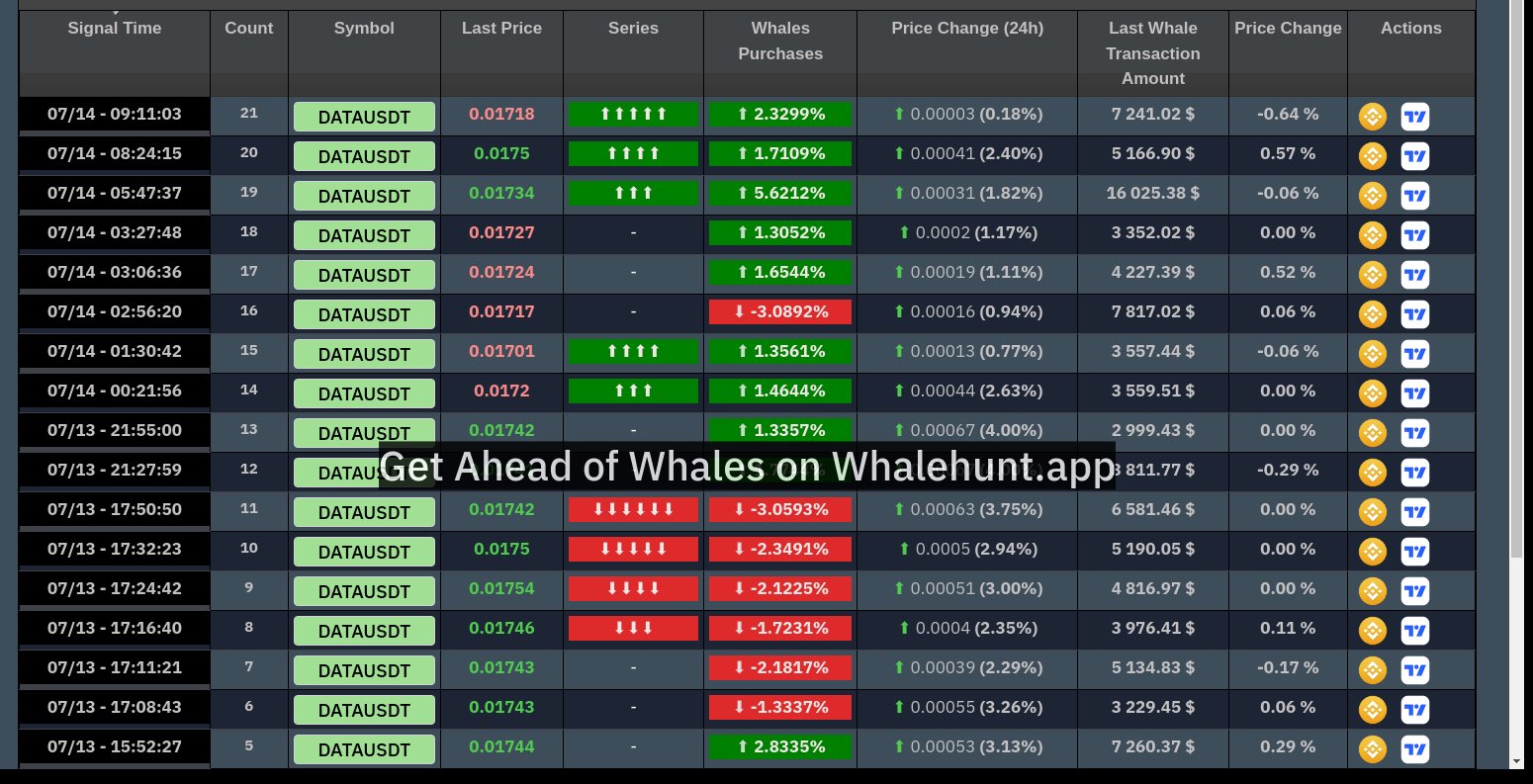Launch TradingView chart from the 07/14 - 05:47:37 row
The height and width of the screenshot is (784, 1533).
coord(1415,196)
